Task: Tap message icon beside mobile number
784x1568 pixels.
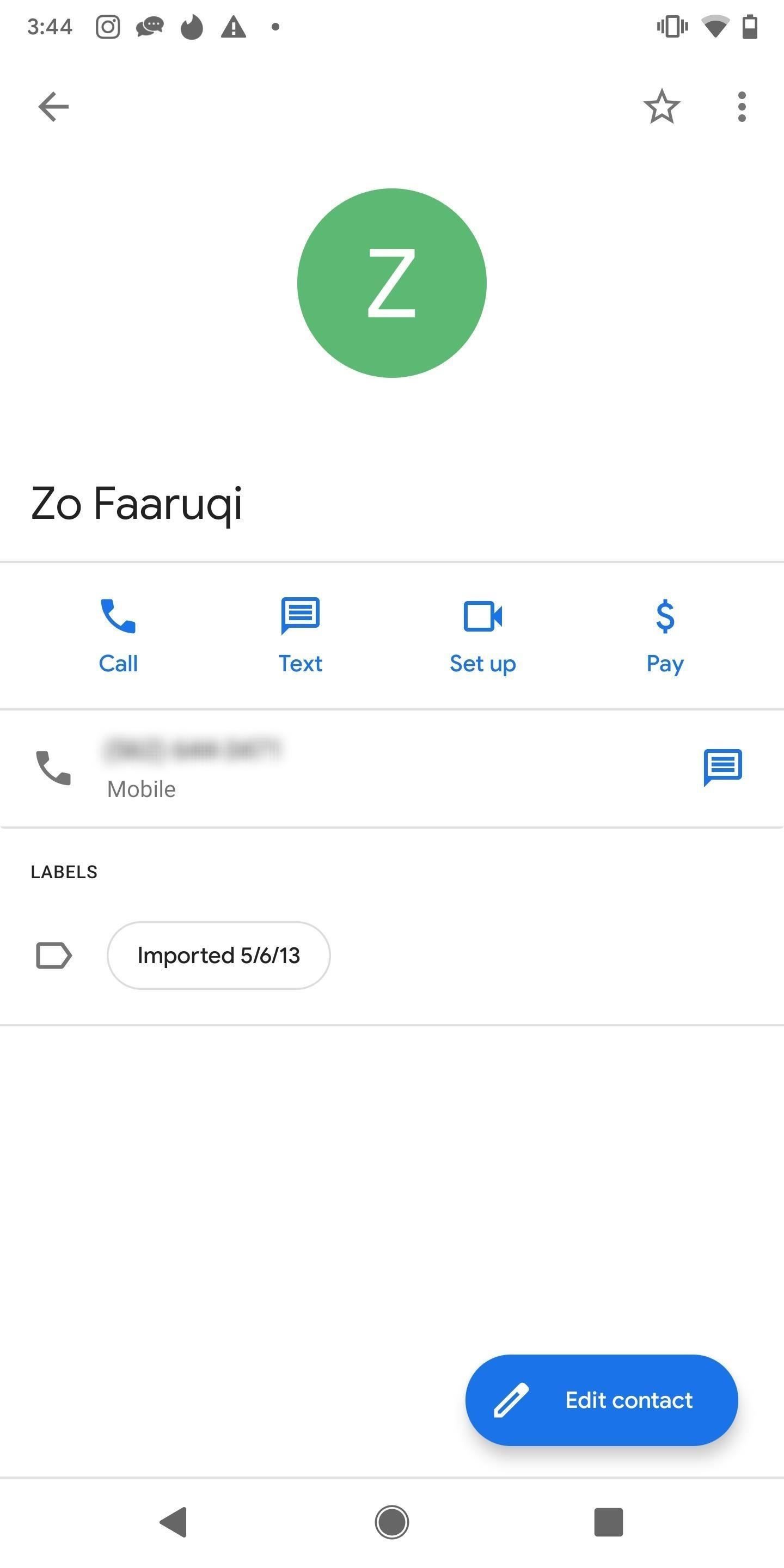Action: [722, 768]
